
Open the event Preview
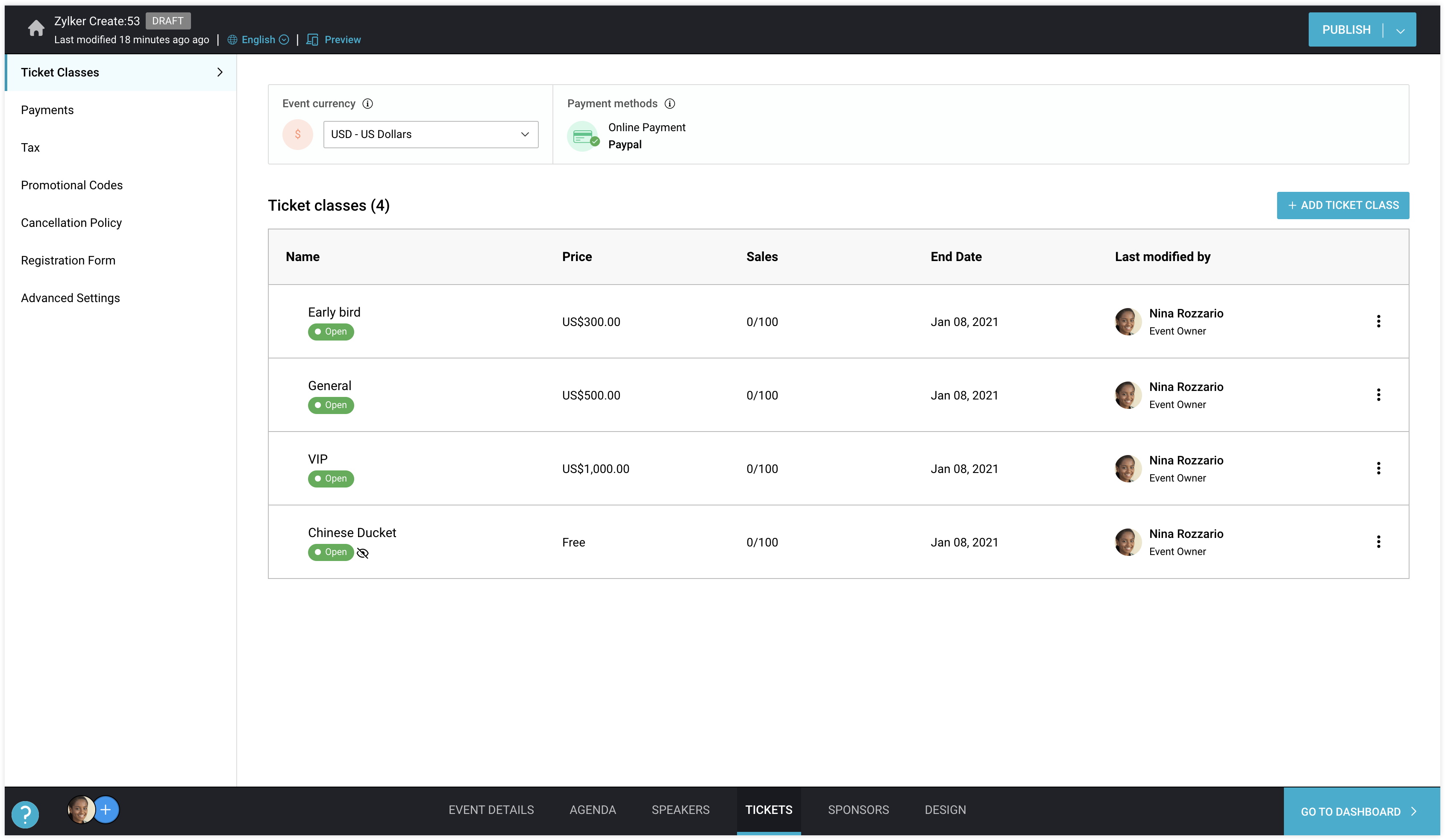pos(342,39)
